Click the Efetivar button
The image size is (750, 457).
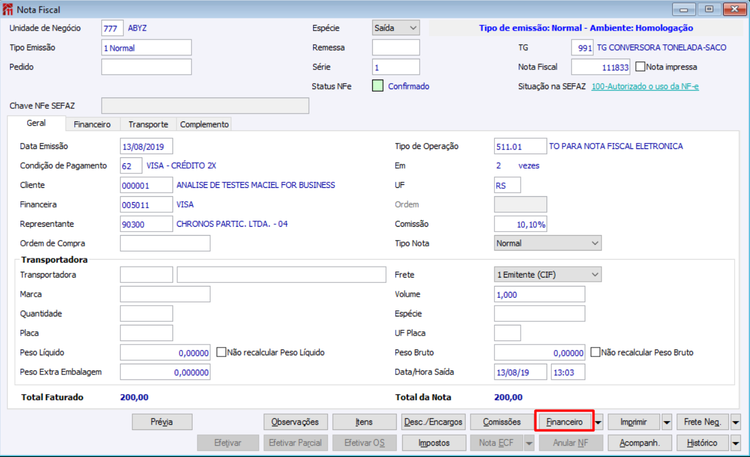point(228,443)
